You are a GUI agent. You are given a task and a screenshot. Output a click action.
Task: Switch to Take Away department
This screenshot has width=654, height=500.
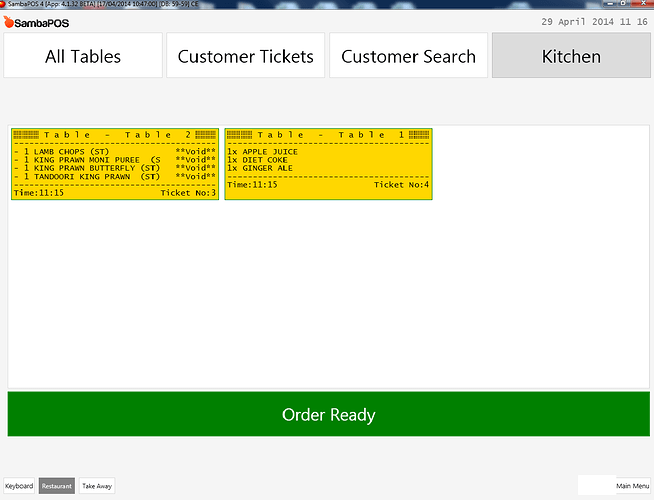[x=97, y=486]
